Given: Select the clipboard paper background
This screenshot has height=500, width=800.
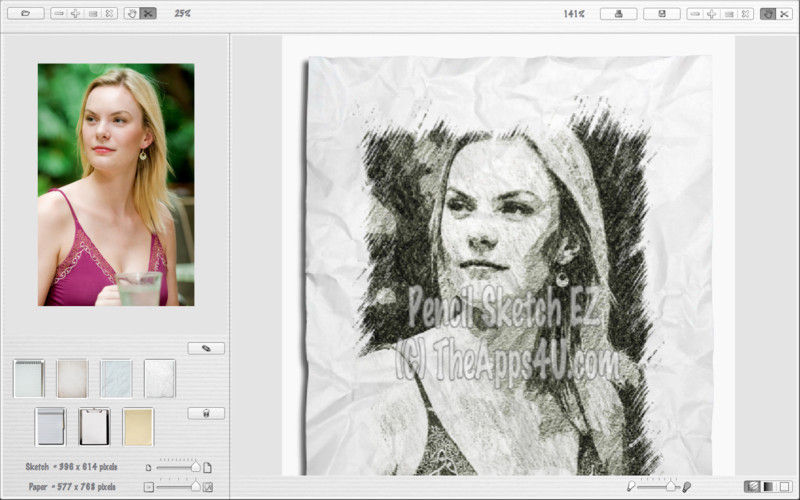Looking at the screenshot, I should pos(94,426).
